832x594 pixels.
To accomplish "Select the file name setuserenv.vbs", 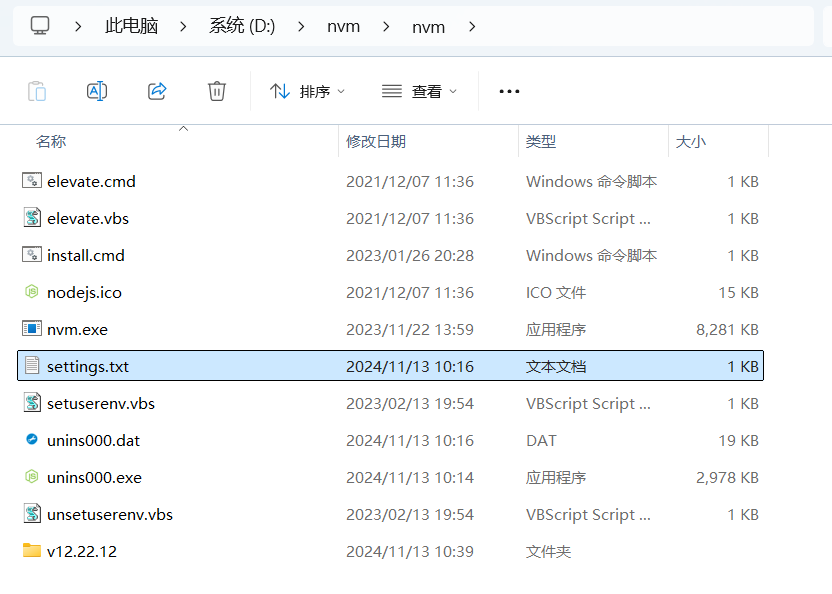I will point(101,403).
